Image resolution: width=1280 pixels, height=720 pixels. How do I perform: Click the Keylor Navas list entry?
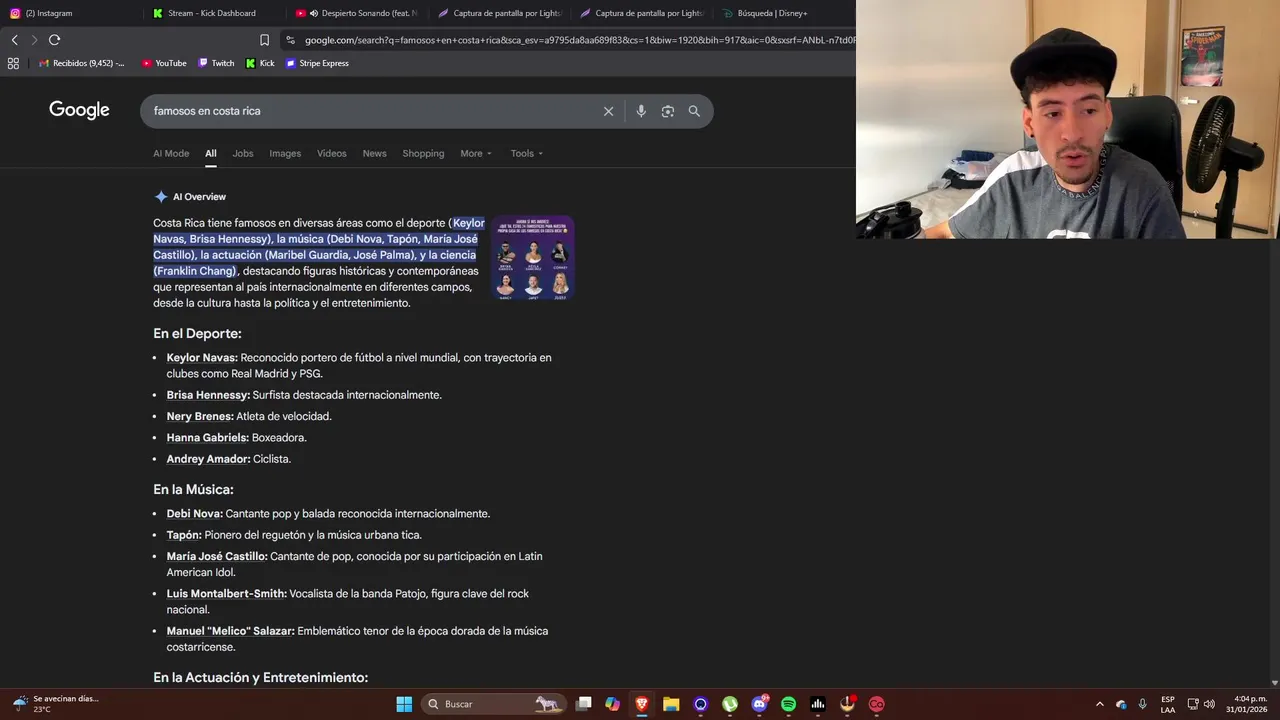pos(202,358)
